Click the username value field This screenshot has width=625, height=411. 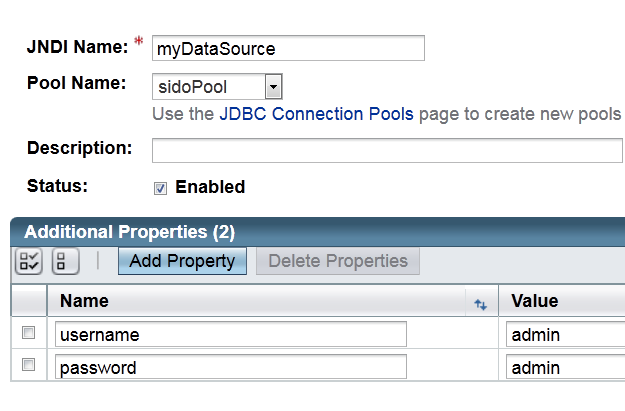565,334
